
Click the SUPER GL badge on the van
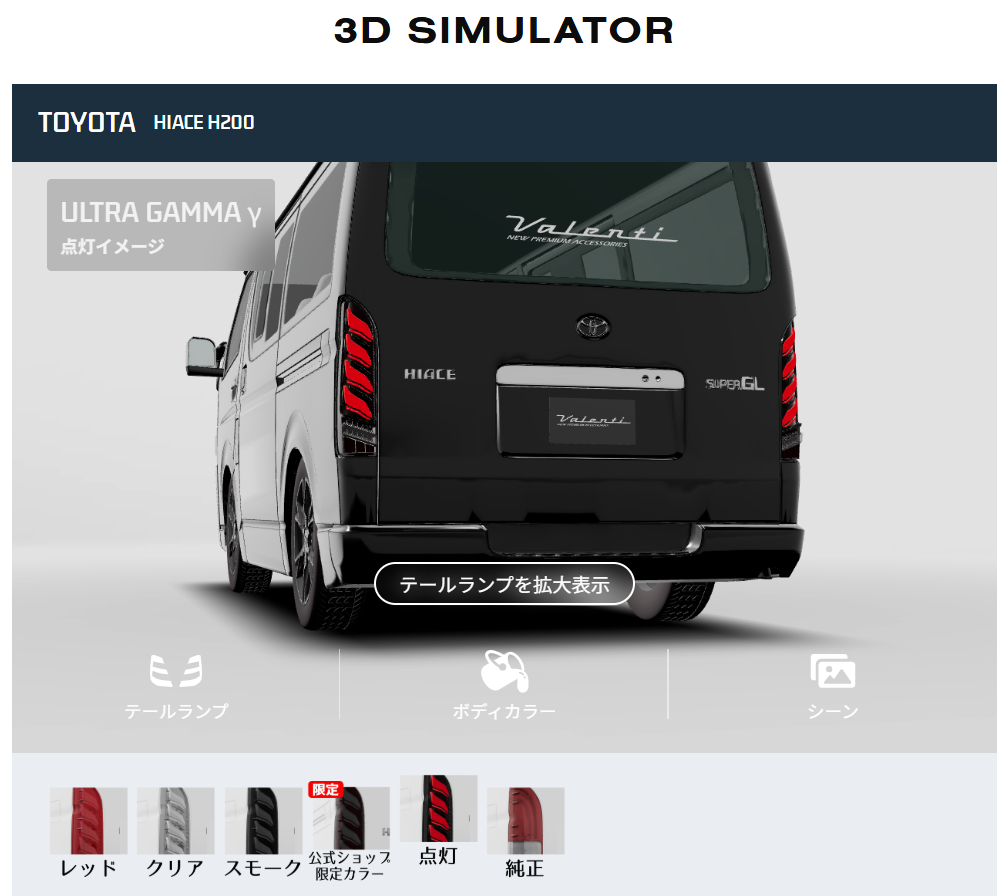(735, 383)
